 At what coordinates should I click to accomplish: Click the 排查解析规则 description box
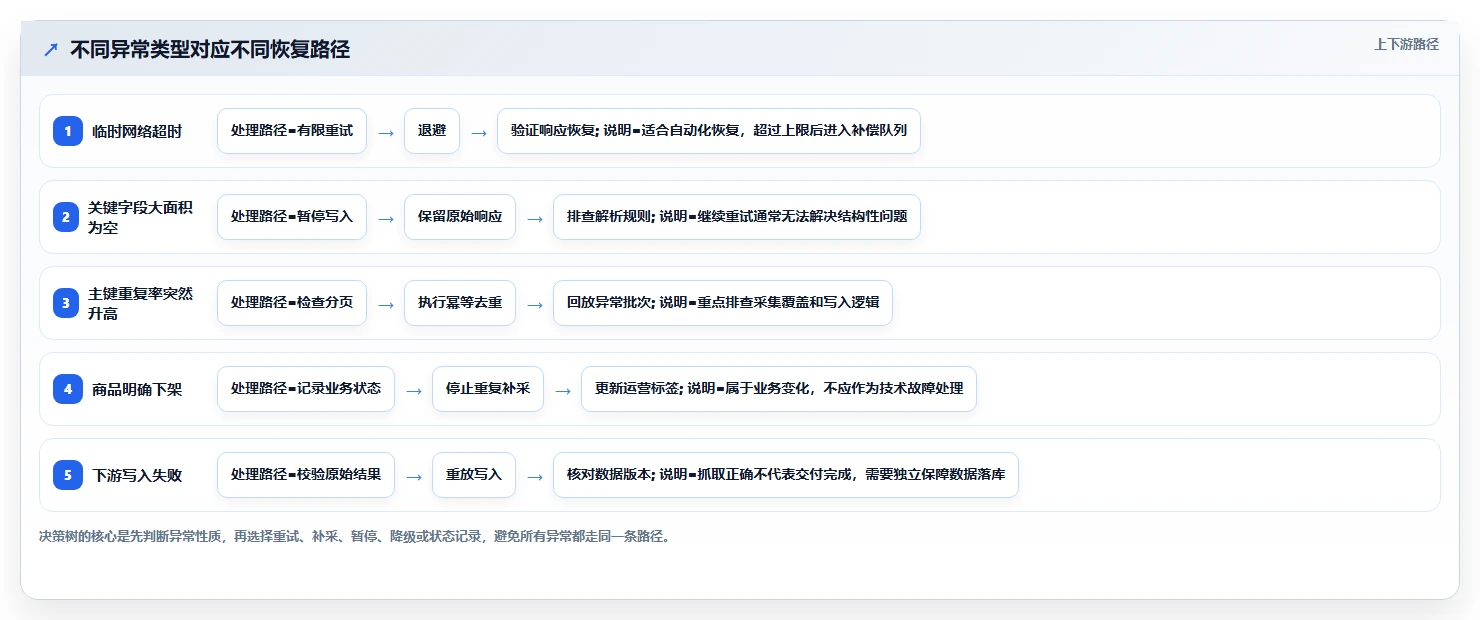click(737, 217)
